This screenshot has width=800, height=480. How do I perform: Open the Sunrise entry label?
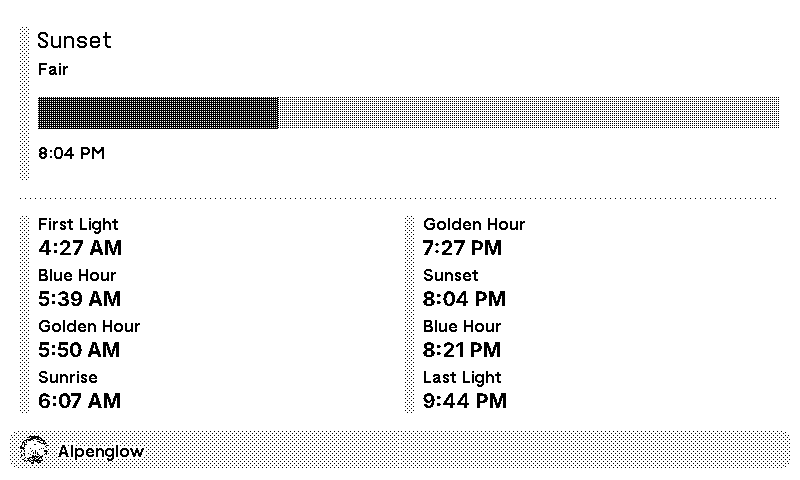point(68,377)
